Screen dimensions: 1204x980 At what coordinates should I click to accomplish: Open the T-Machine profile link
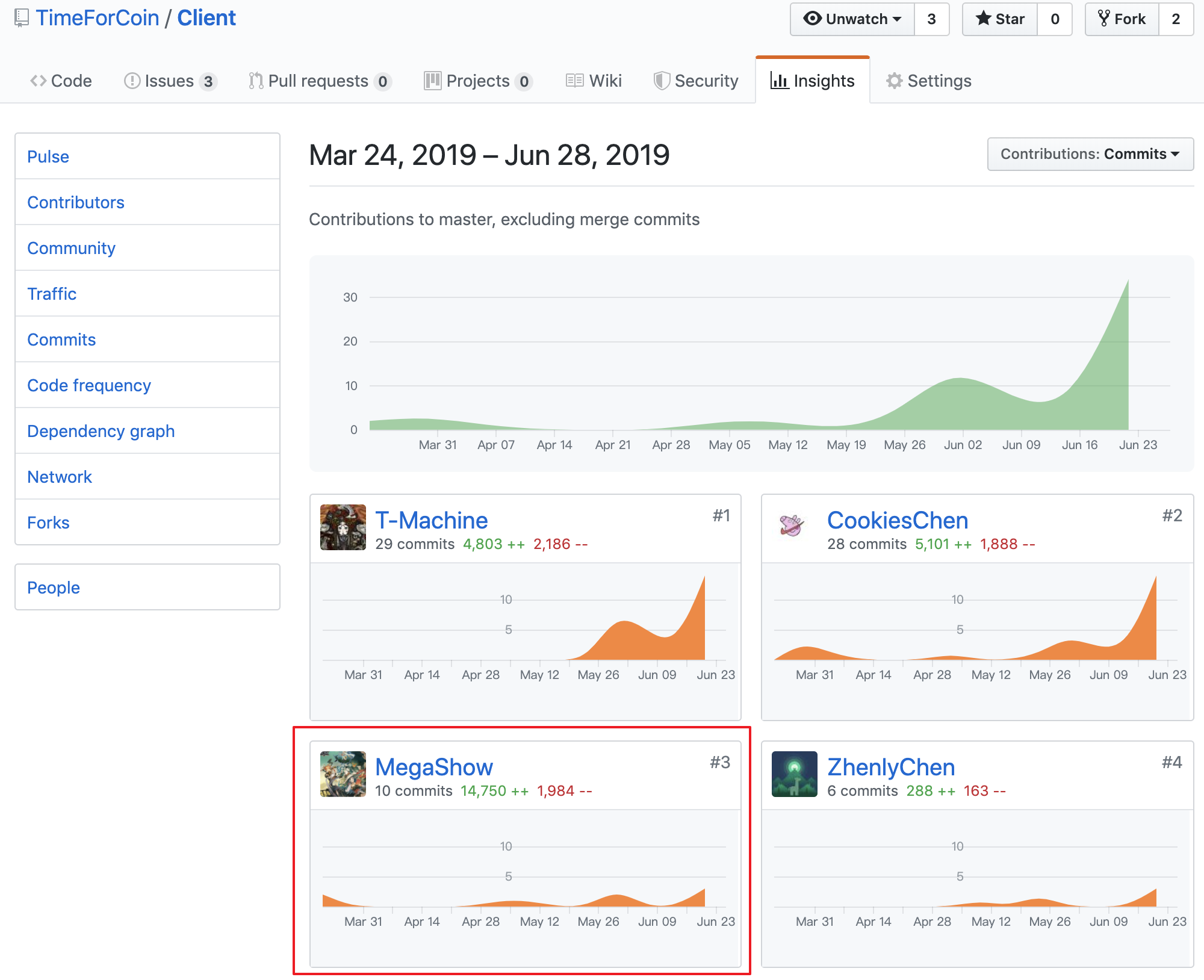pos(432,520)
